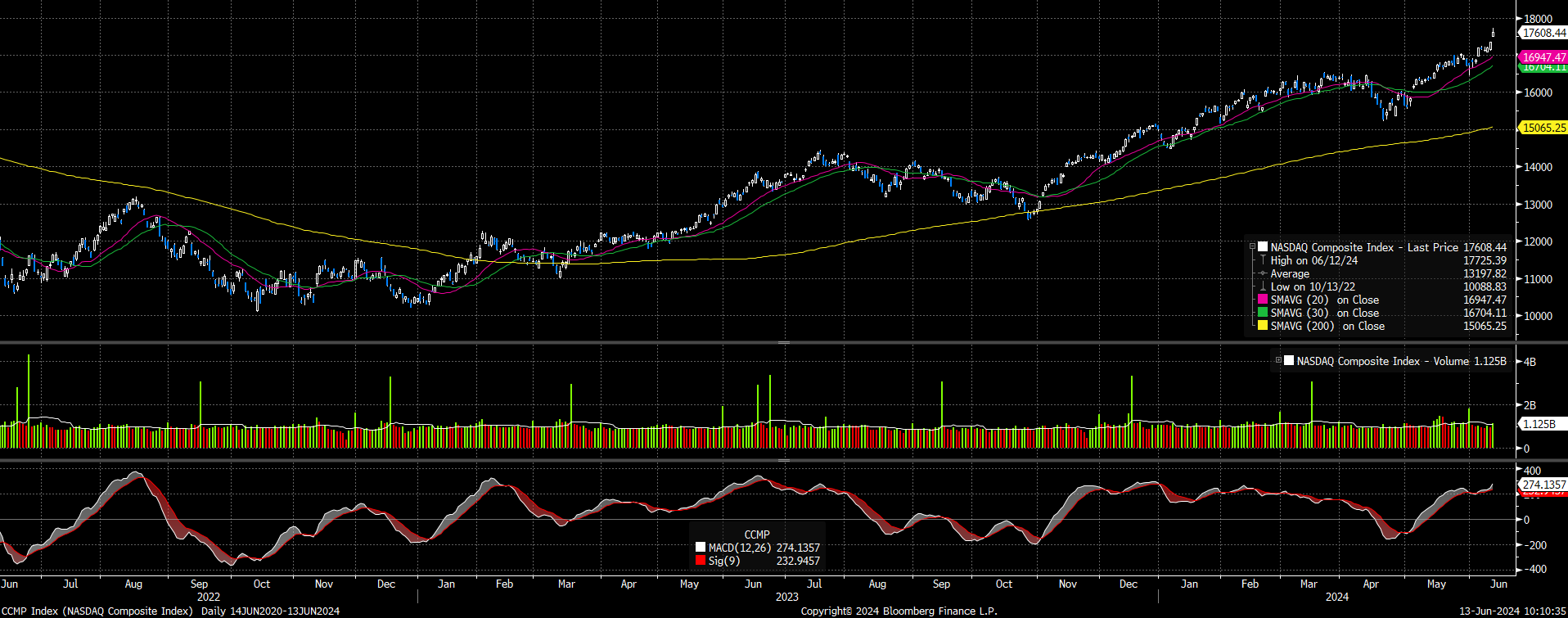Expand the NASDAQ Volume legend tree
Image resolution: width=1568 pixels, height=618 pixels.
pos(1278,361)
